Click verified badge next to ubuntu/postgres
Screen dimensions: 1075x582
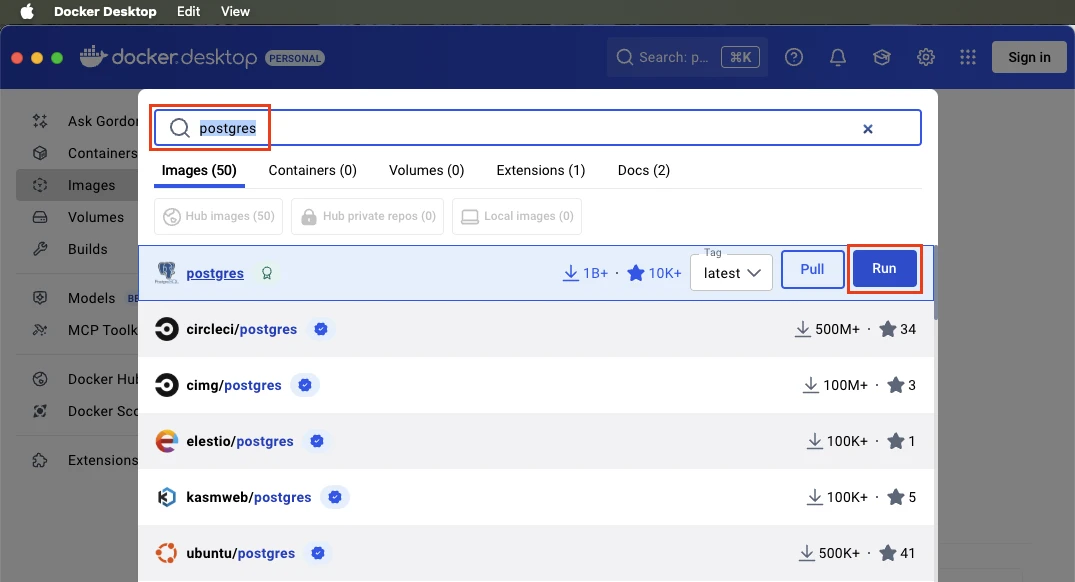318,553
